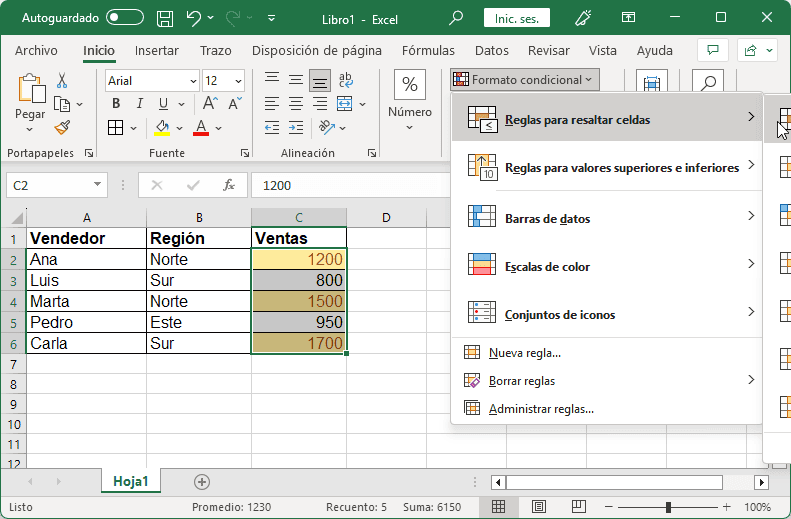Toggle italic formatting
The height and width of the screenshot is (519, 791).
(x=139, y=103)
